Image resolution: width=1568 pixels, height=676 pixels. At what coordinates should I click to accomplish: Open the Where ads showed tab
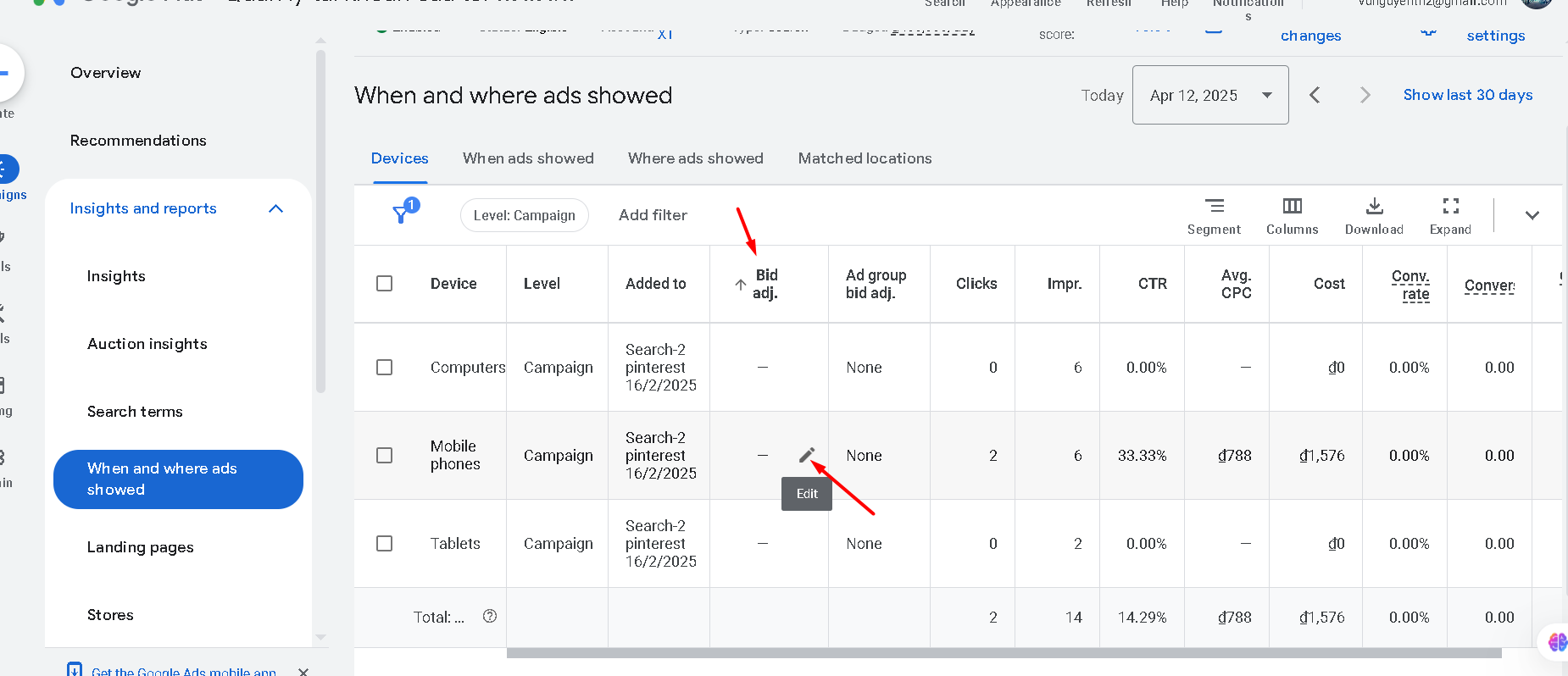[x=696, y=158]
